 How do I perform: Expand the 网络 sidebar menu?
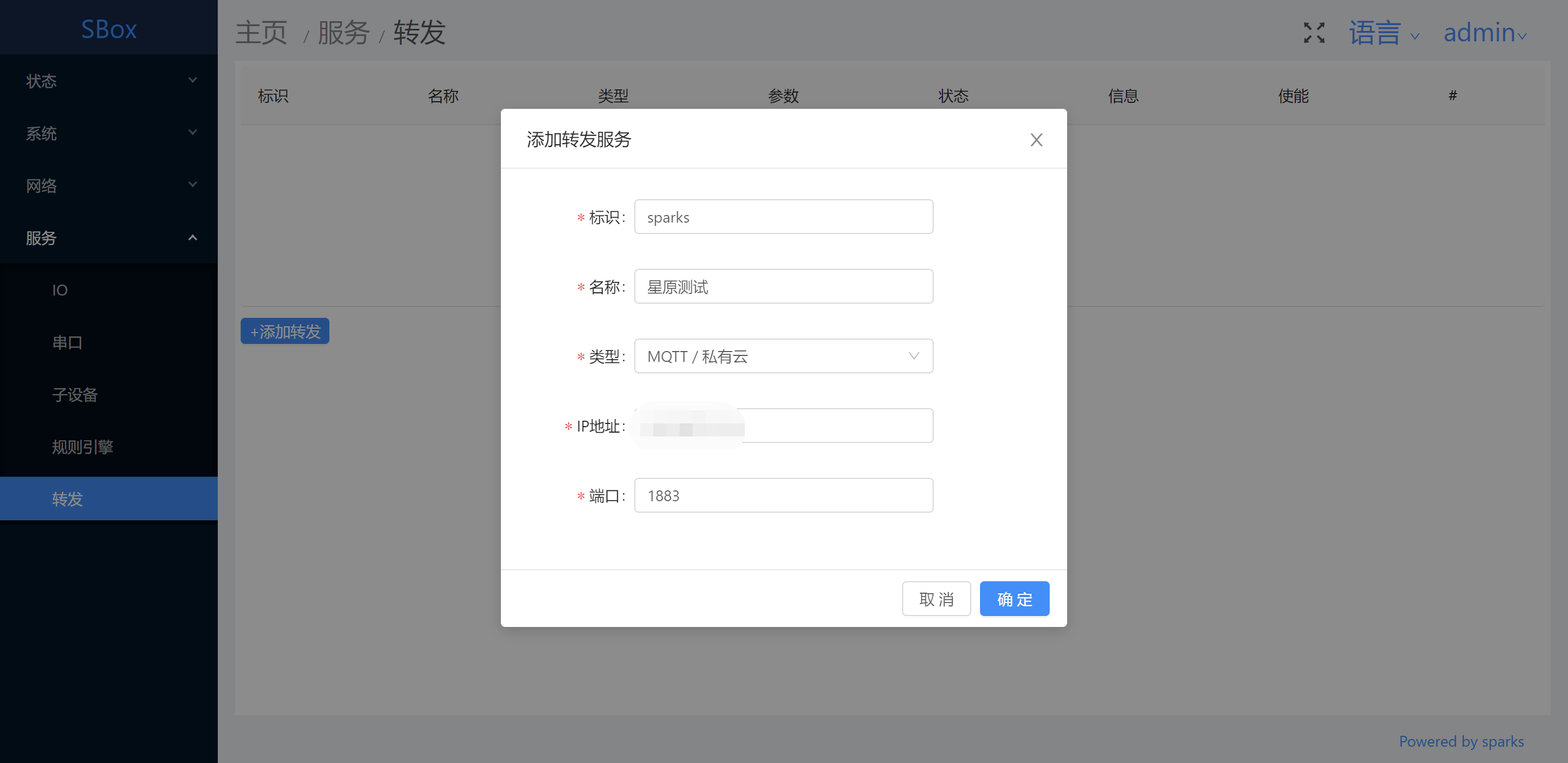(108, 186)
